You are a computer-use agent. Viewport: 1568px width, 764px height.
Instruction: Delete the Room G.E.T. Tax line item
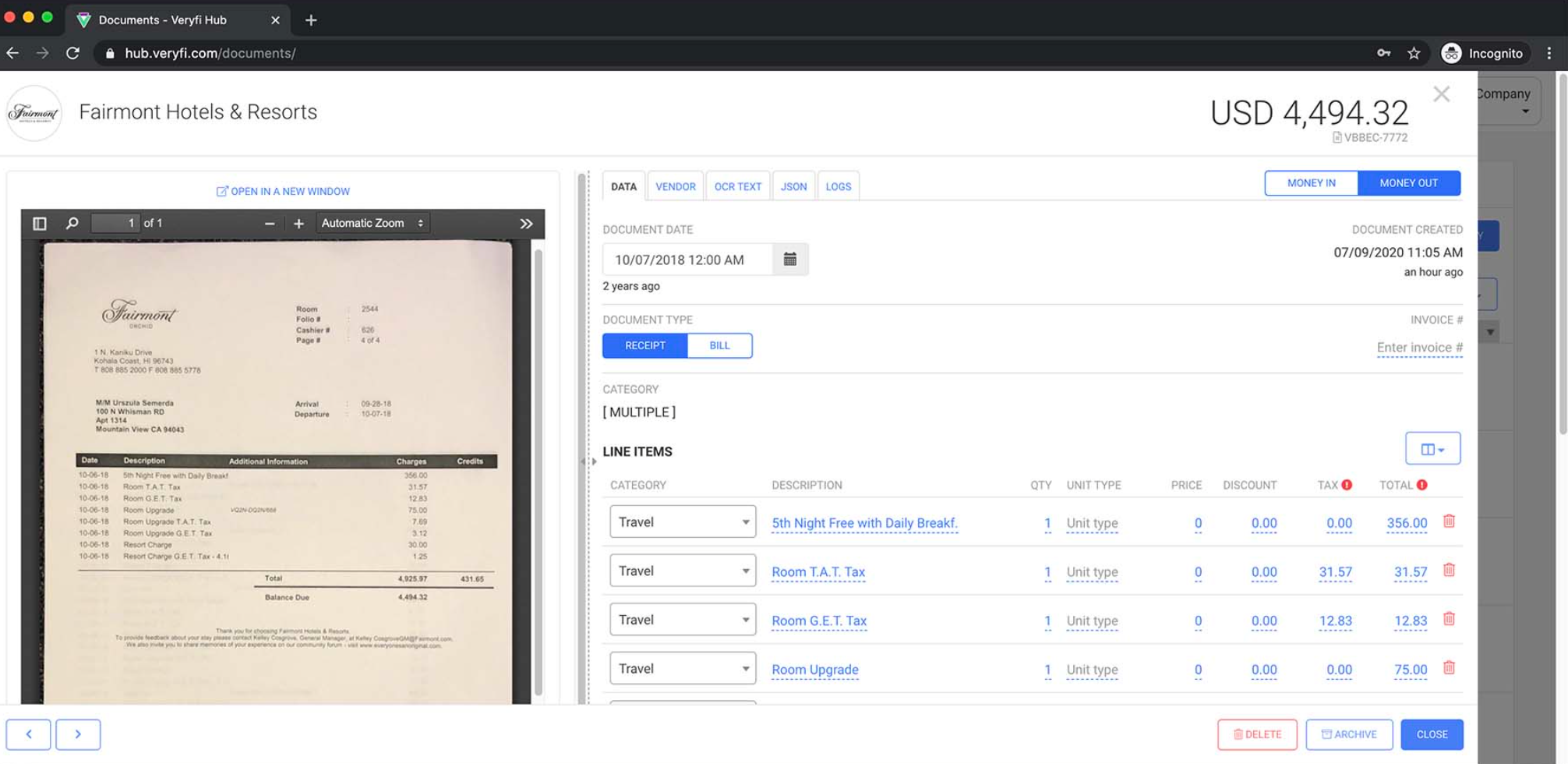tap(1449, 619)
